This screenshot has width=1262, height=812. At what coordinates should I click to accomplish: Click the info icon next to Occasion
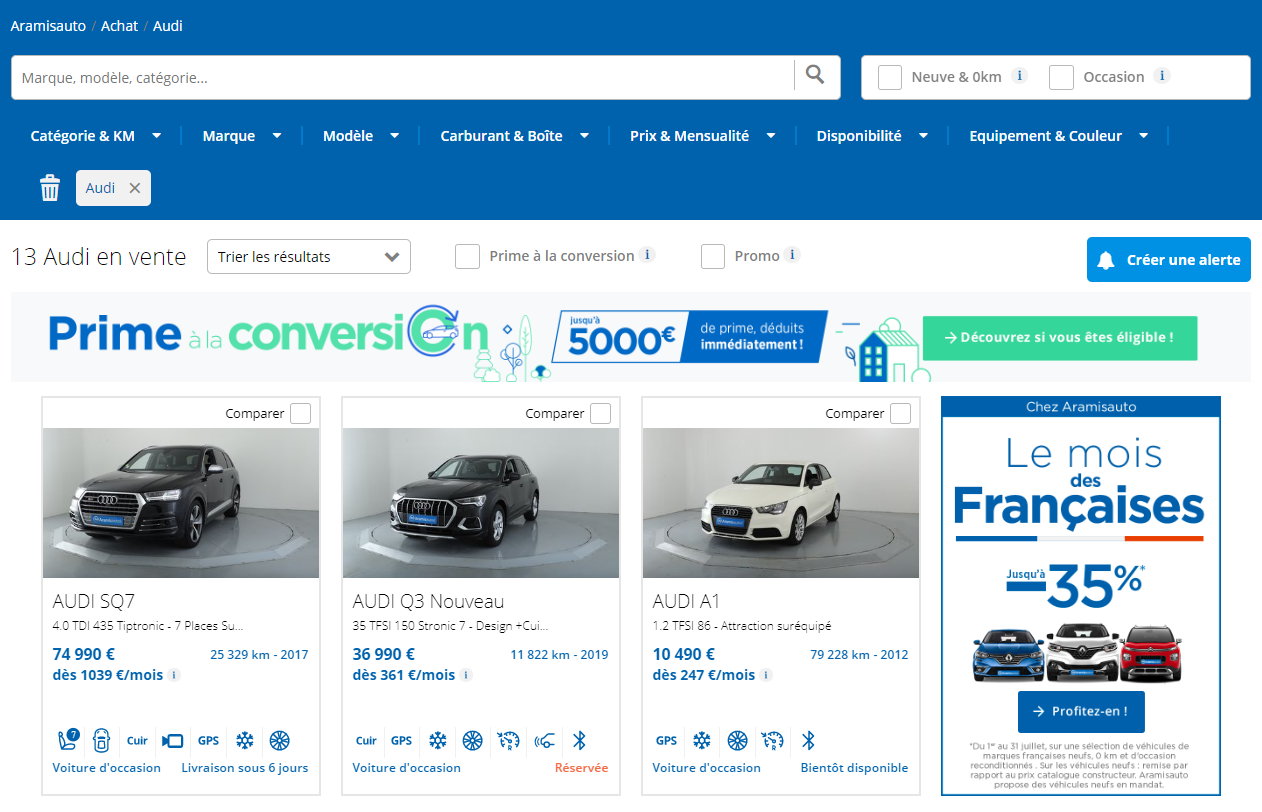1161,76
